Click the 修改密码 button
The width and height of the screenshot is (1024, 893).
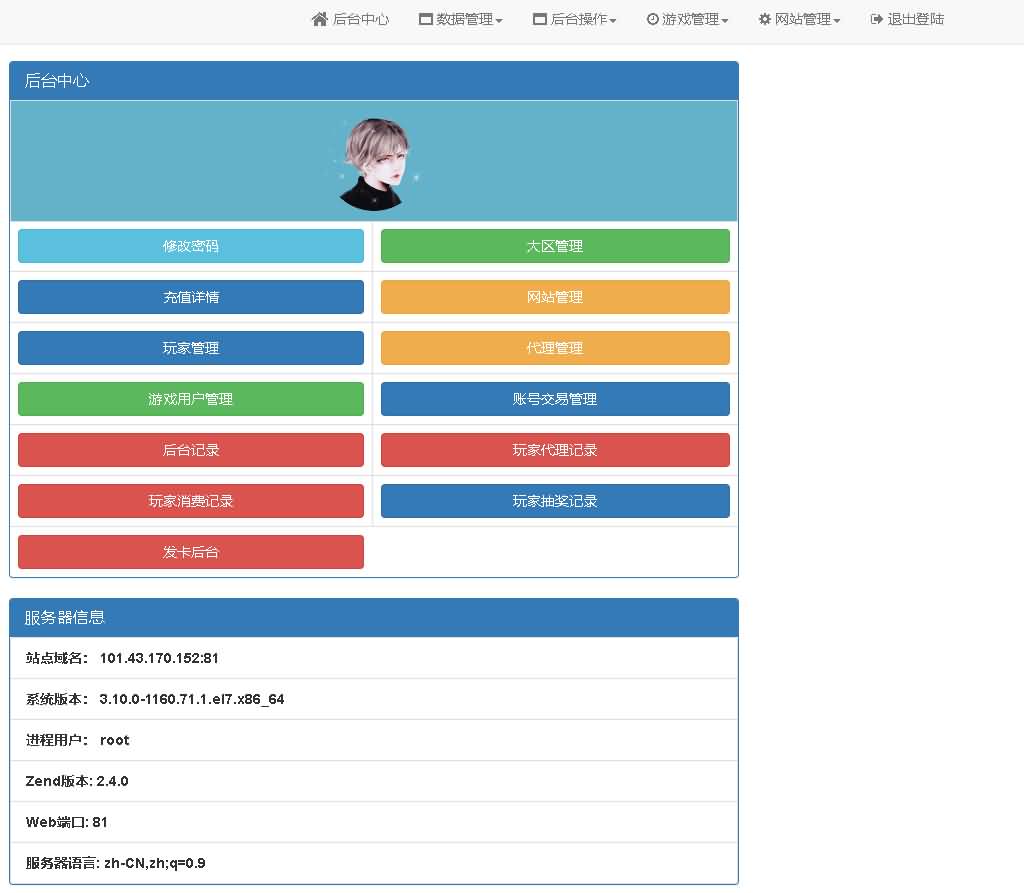click(x=191, y=246)
